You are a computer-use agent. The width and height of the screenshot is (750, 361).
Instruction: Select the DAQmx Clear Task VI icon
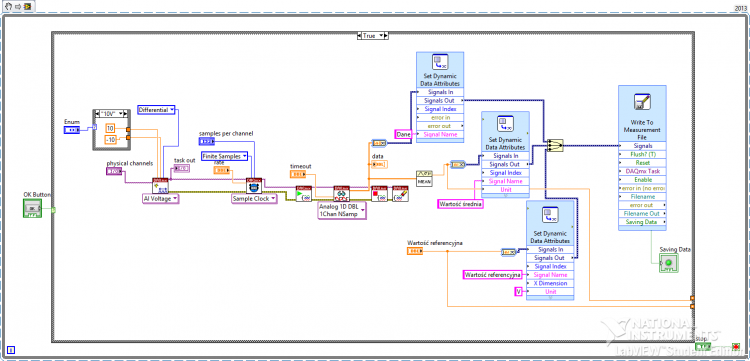pos(400,193)
